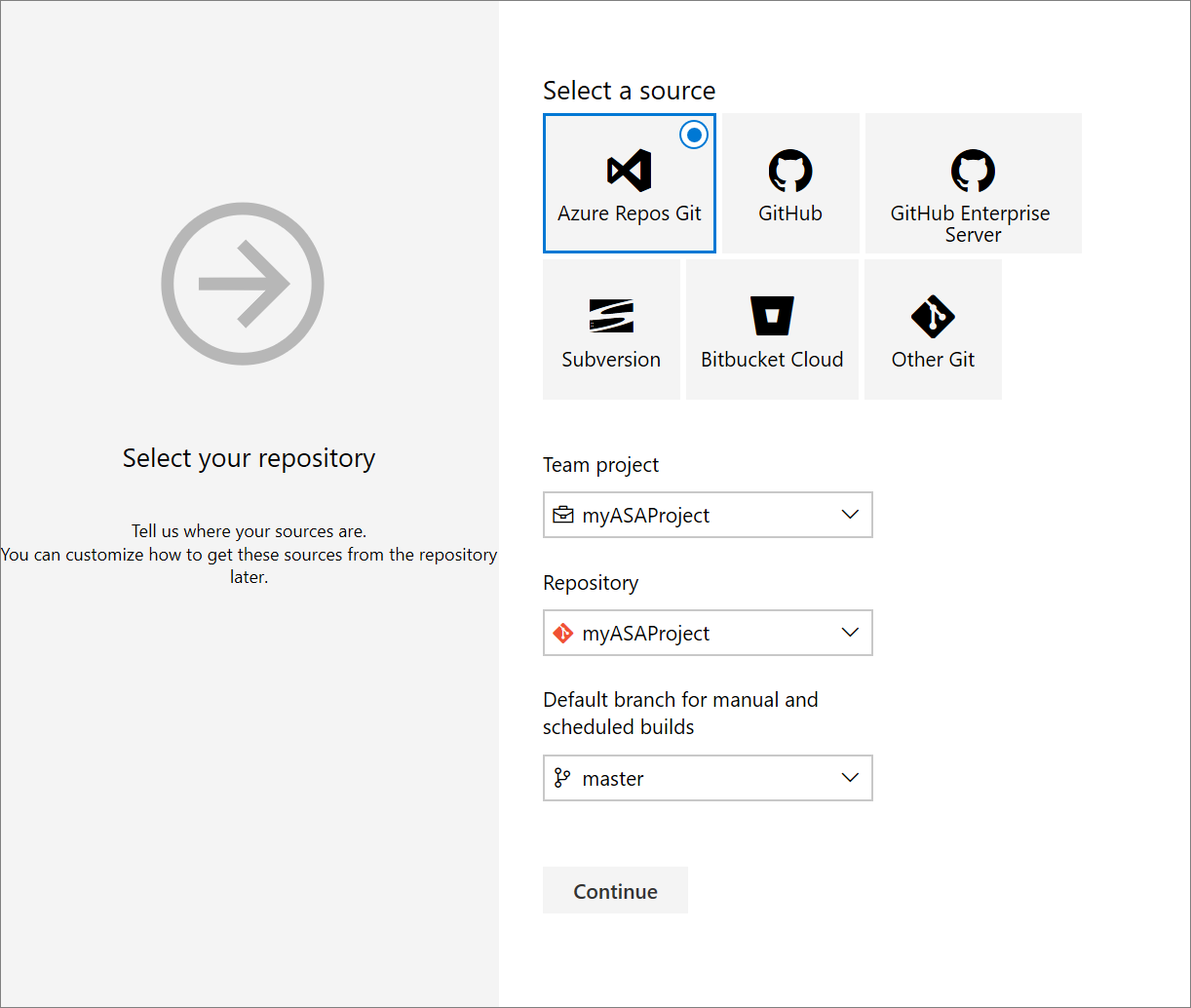
Task: Select the GitHub Enterprise Server icon
Action: tap(972, 169)
